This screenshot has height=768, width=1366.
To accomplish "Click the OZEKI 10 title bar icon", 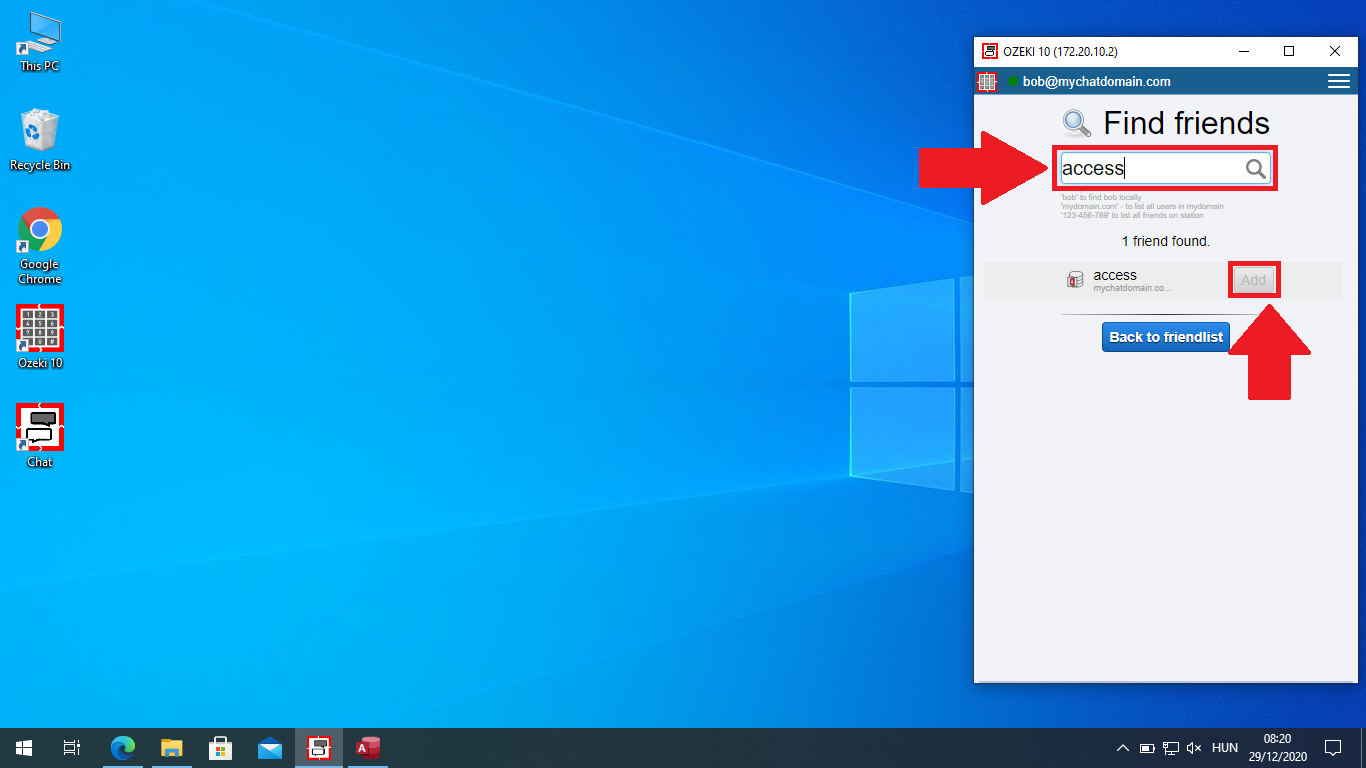I will [990, 51].
